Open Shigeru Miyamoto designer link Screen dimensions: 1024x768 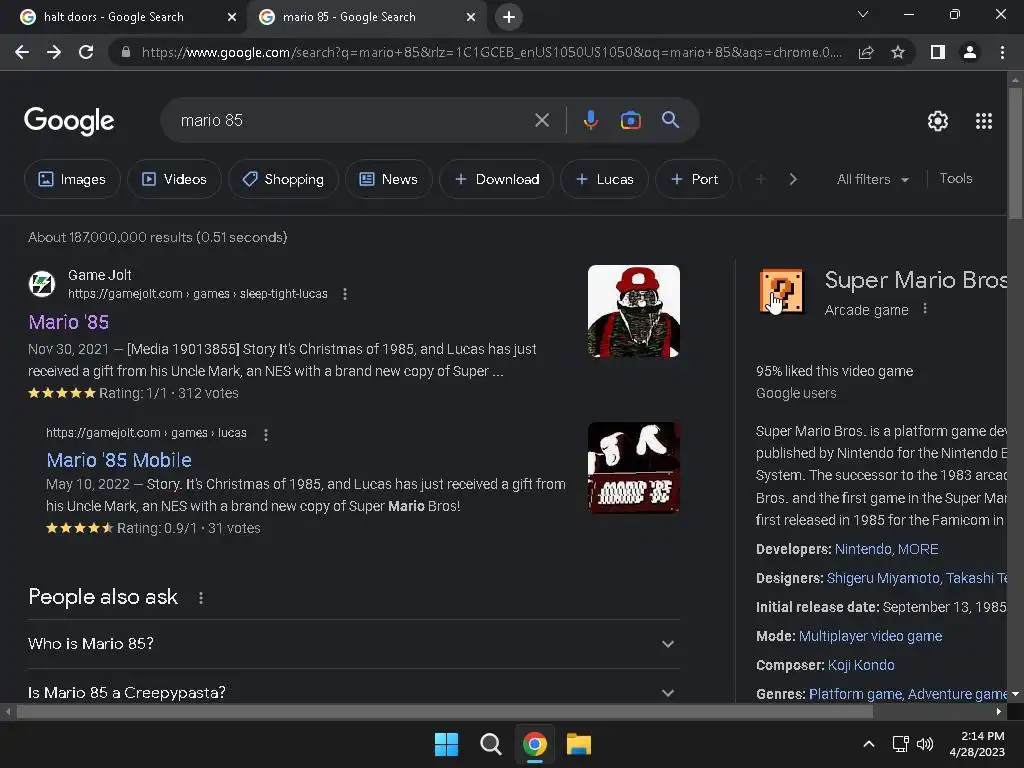(883, 578)
